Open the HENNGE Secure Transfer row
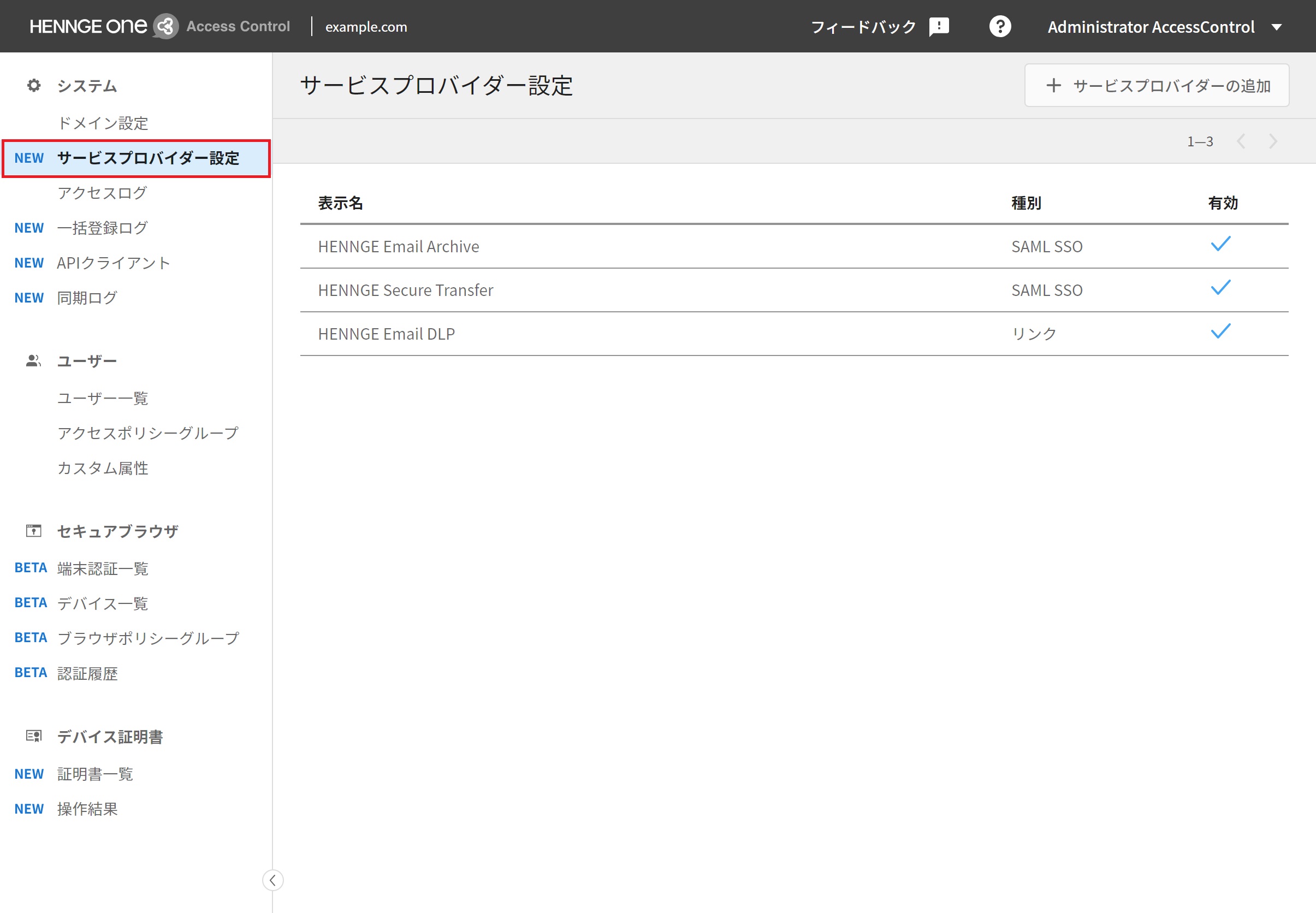Viewport: 1316px width, 913px height. coord(794,290)
